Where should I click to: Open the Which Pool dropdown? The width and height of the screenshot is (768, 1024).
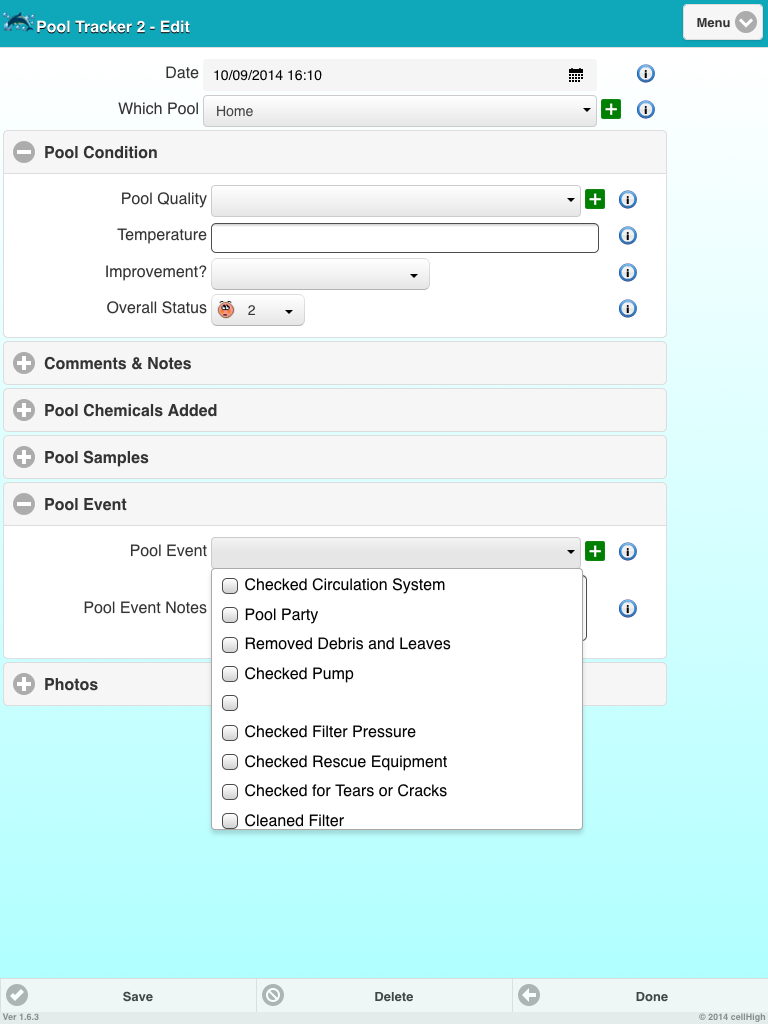(x=400, y=111)
